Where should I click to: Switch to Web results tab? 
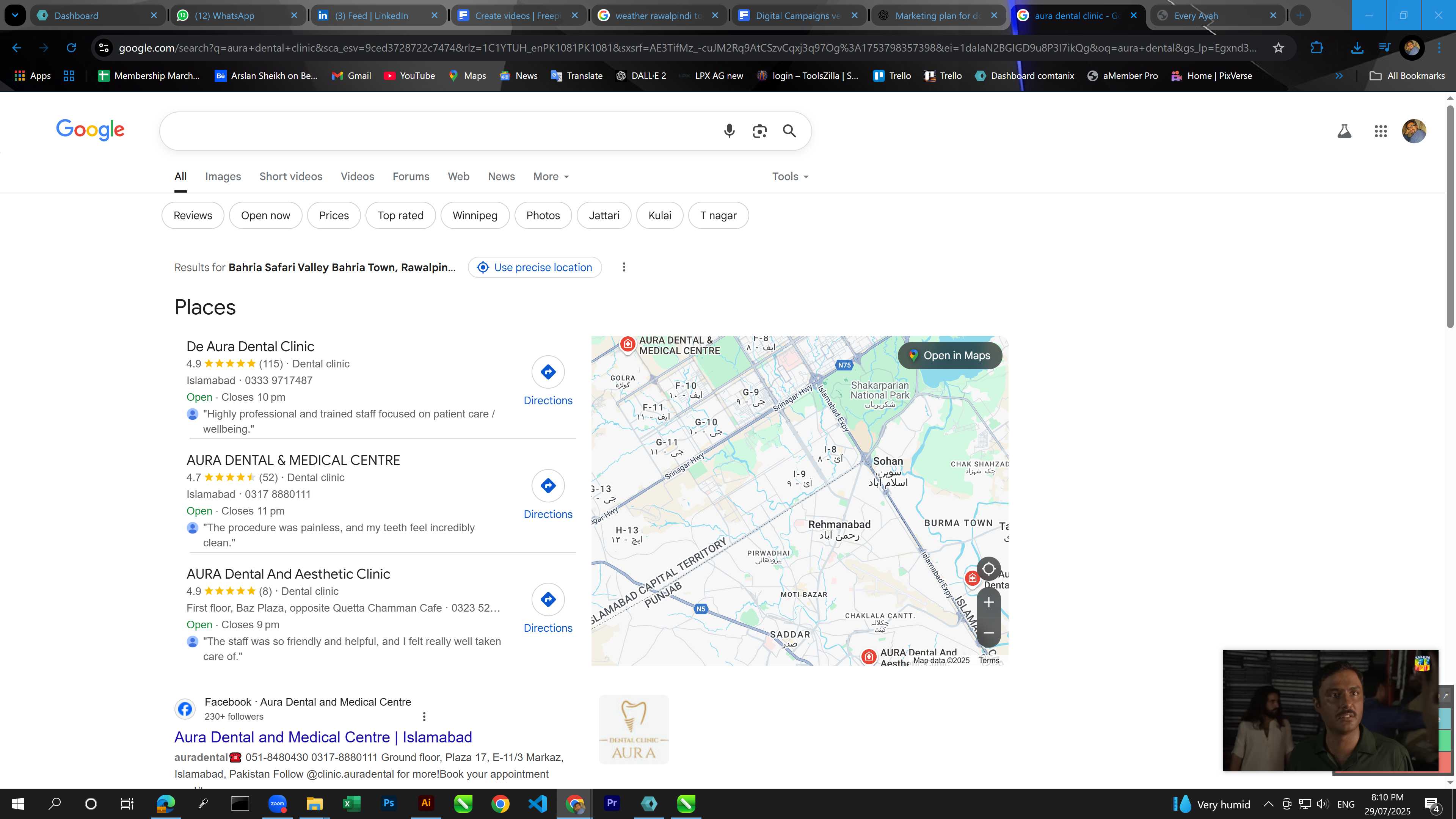tap(458, 177)
